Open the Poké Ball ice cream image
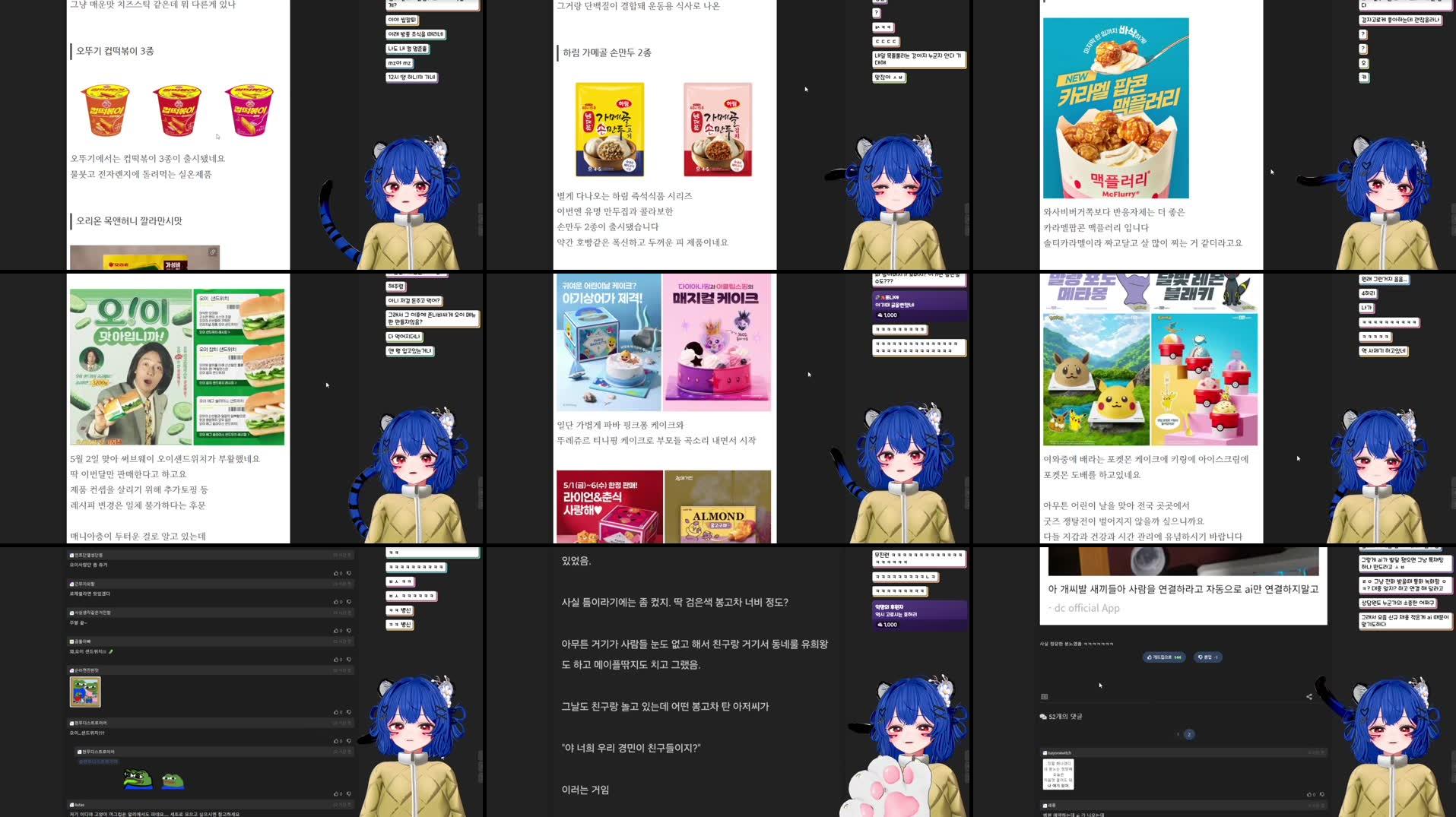 tap(1204, 379)
